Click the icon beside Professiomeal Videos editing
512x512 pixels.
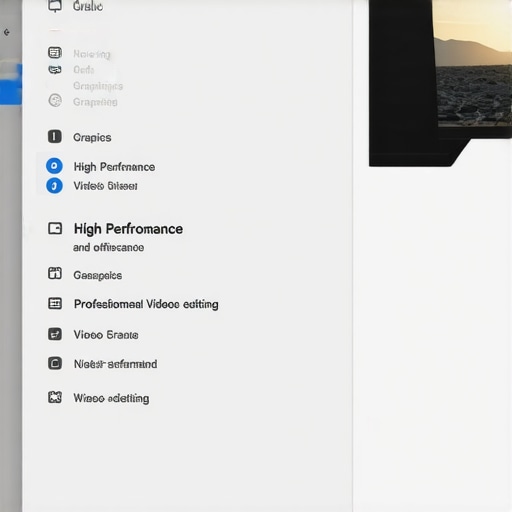[55, 303]
